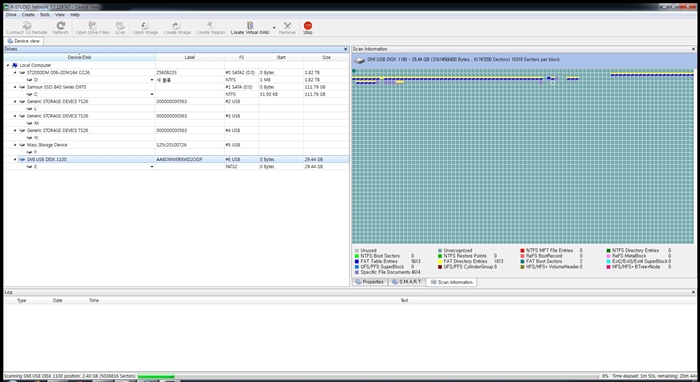Click the Scan toolbar icon

pos(120,26)
